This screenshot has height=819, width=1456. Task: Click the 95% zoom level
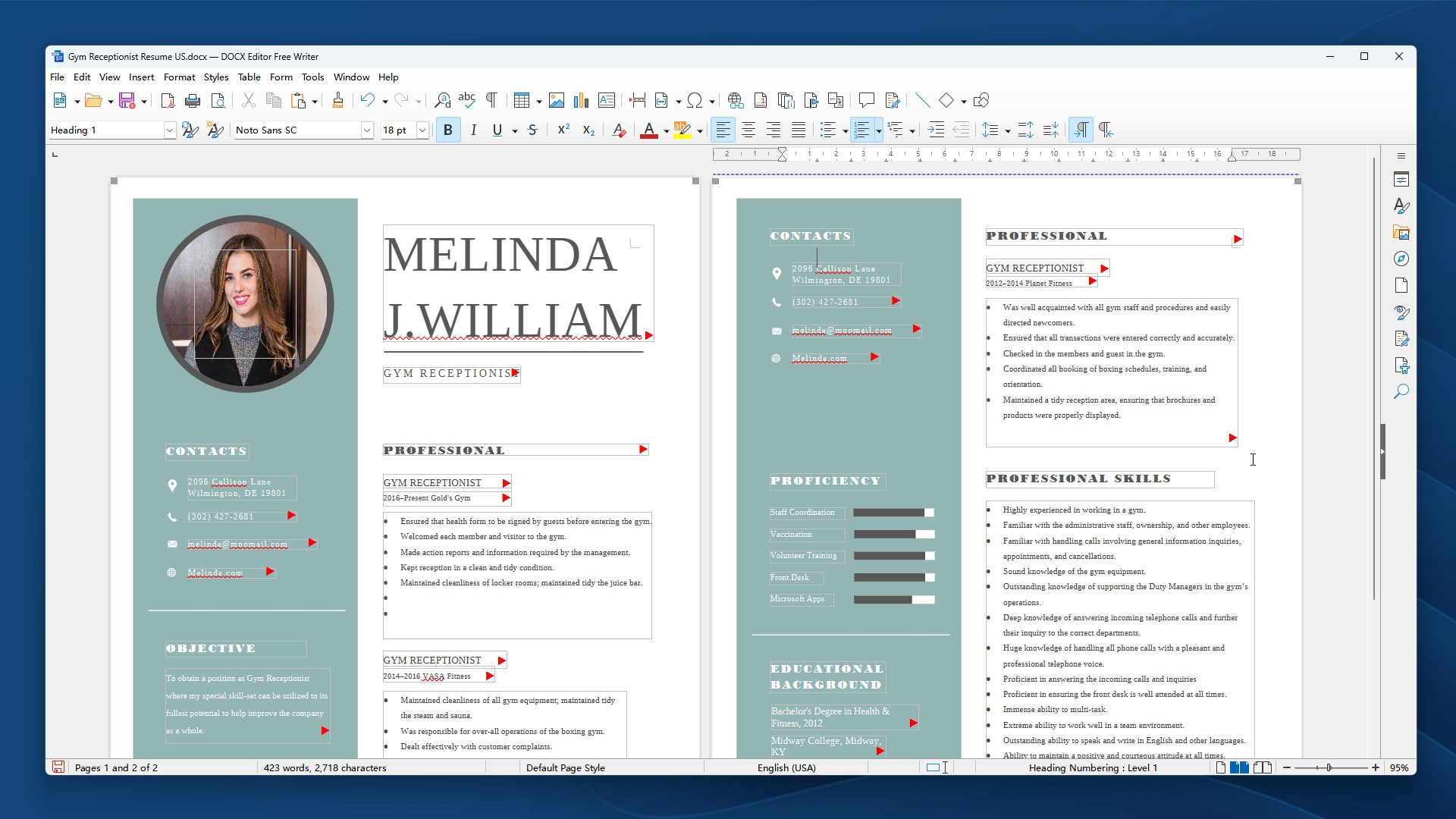[1399, 767]
